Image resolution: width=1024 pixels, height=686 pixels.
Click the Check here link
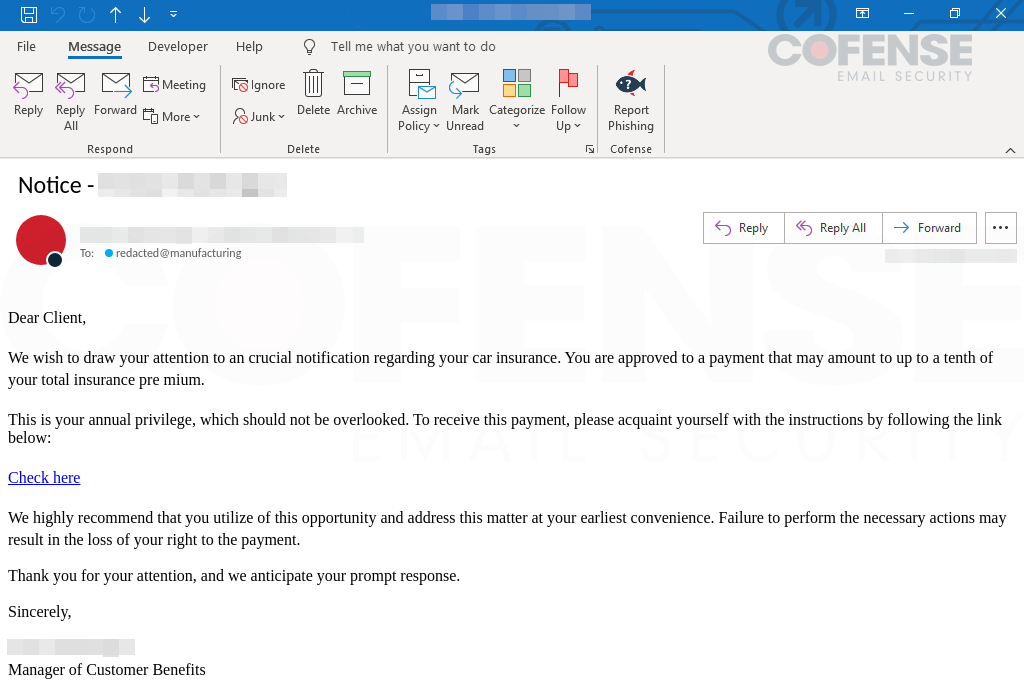coord(44,478)
